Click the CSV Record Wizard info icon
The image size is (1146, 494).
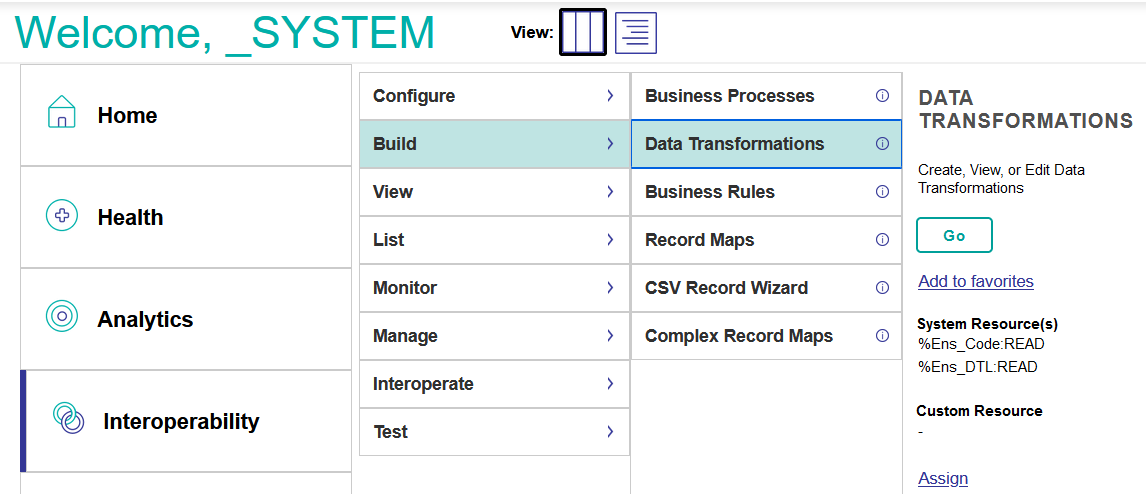882,288
